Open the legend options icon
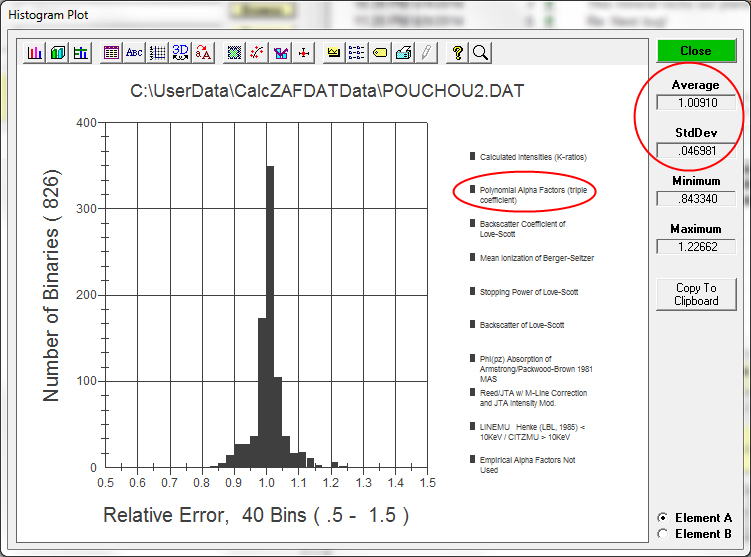 tap(356, 53)
